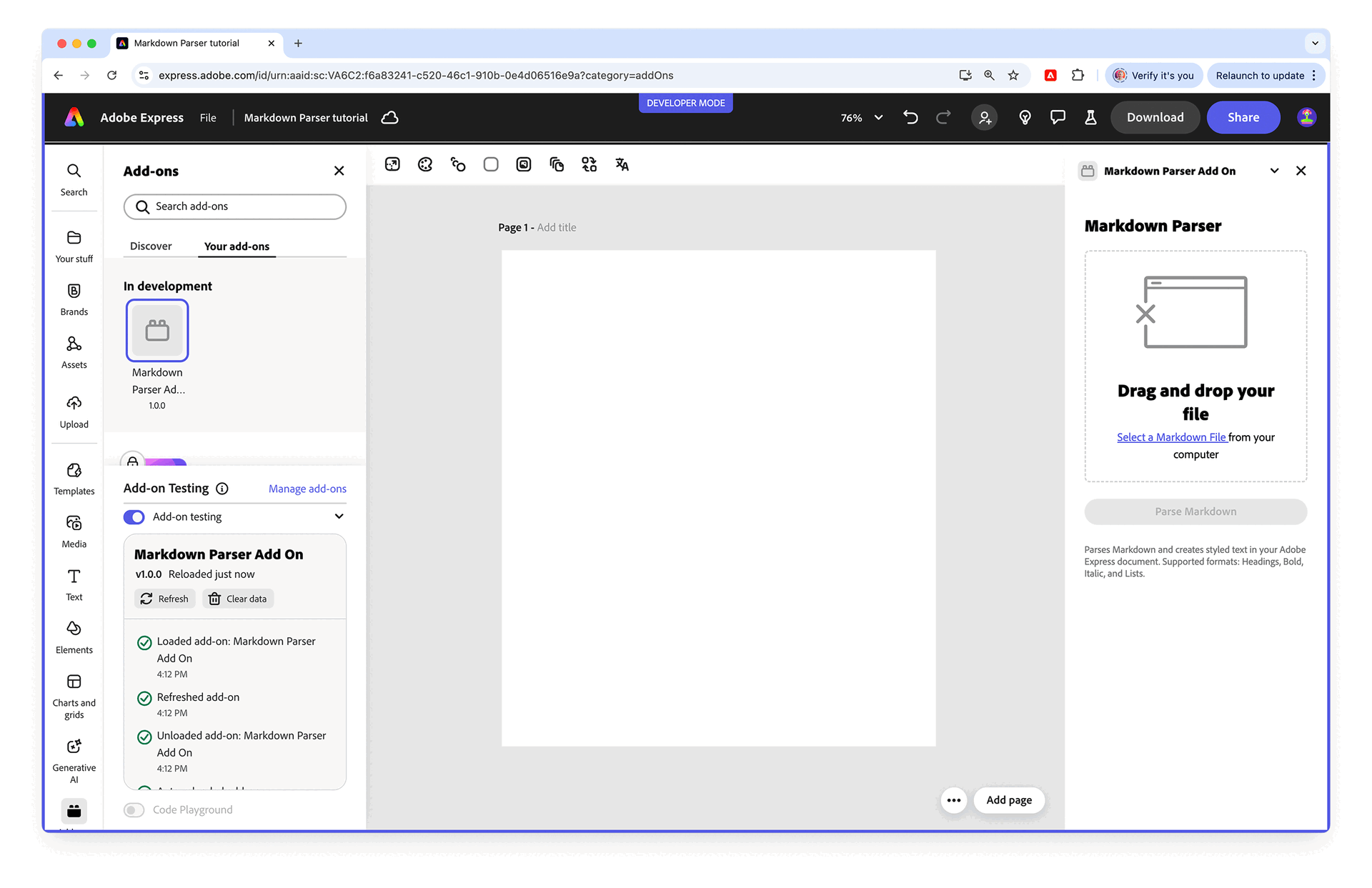Image resolution: width=1372 pixels, height=888 pixels.
Task: Enable the Code Playground toggle
Action: 134,809
